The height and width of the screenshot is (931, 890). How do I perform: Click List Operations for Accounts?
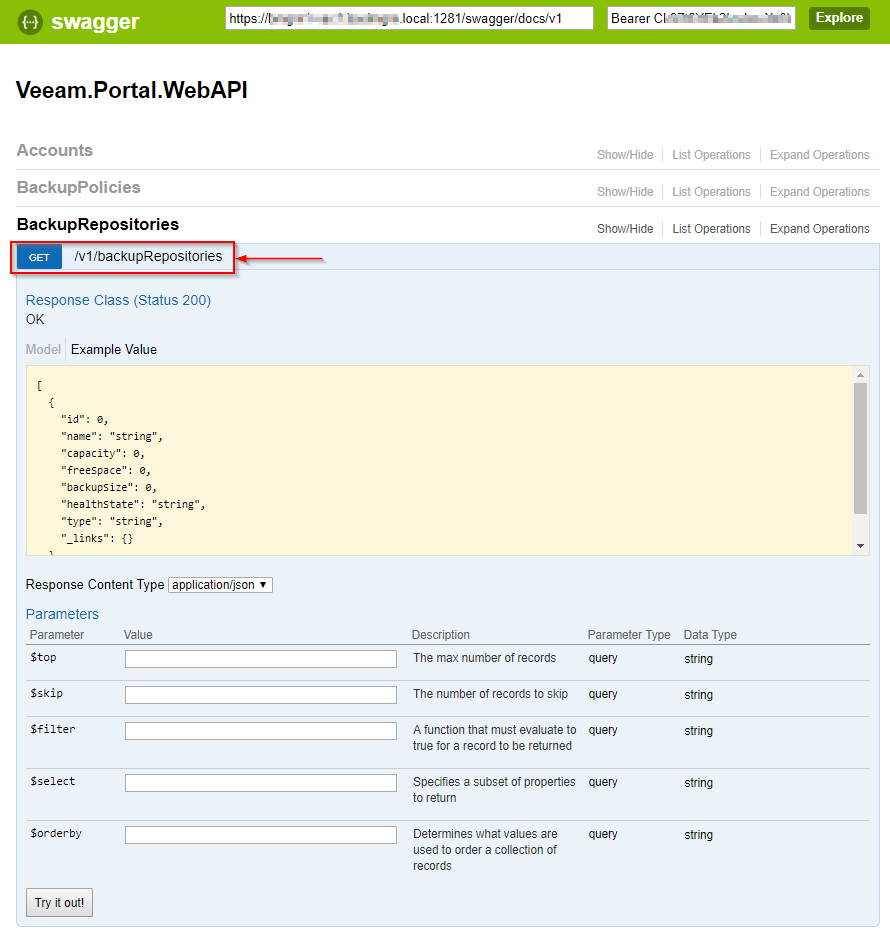[x=711, y=155]
